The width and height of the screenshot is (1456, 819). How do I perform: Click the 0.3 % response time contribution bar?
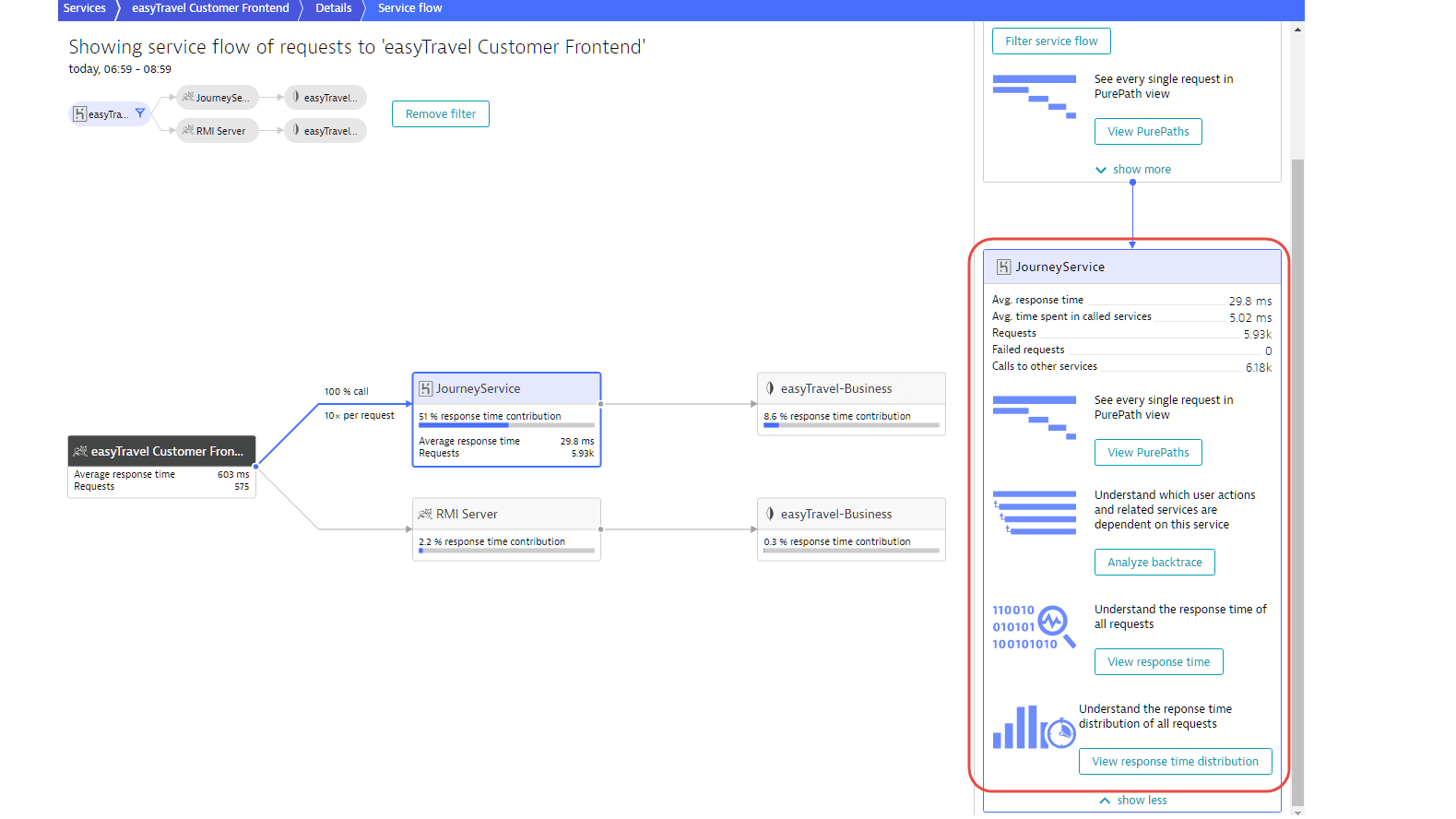[851, 551]
